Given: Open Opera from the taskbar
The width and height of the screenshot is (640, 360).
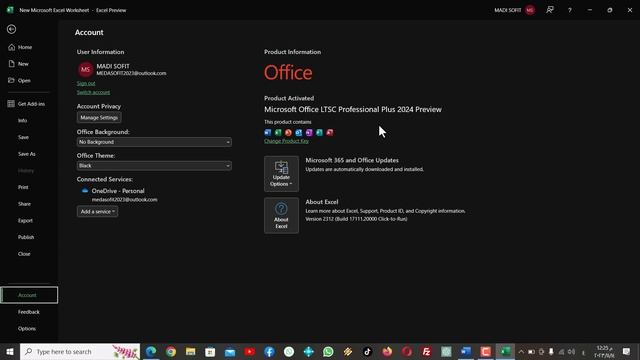Looking at the screenshot, I should click(407, 351).
